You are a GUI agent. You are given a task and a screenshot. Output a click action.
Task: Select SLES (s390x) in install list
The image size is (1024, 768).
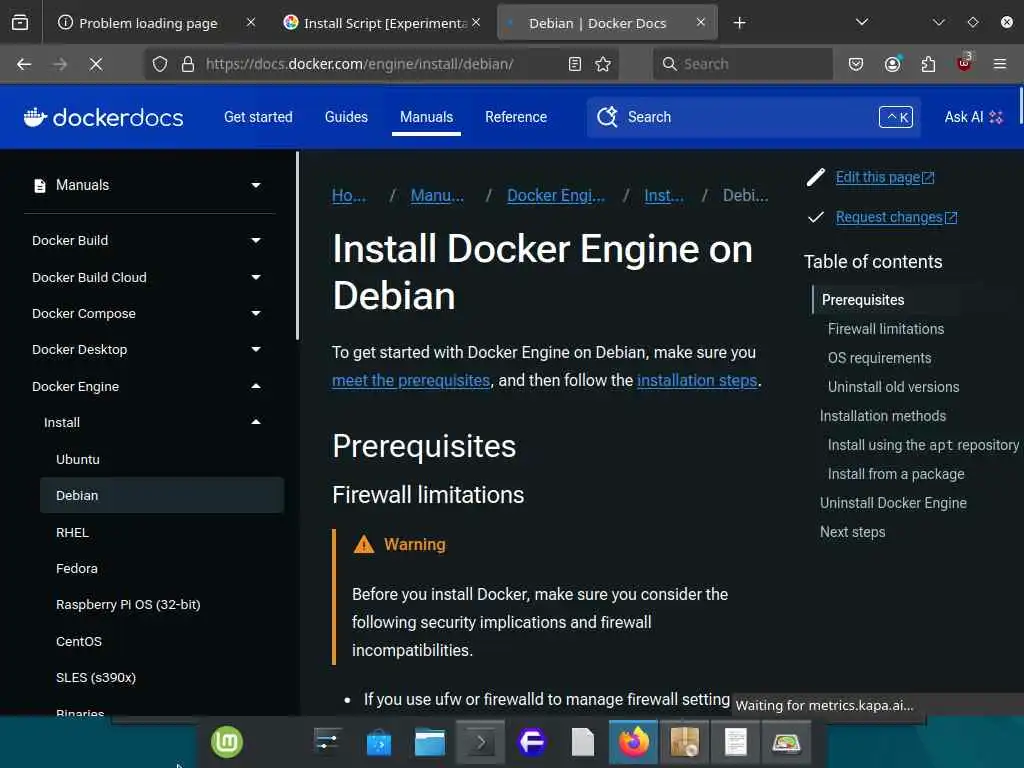[95, 677]
